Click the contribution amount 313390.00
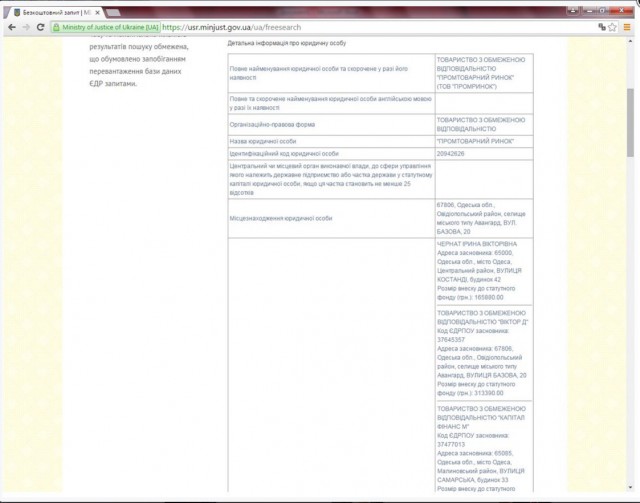The image size is (640, 503). 489,393
